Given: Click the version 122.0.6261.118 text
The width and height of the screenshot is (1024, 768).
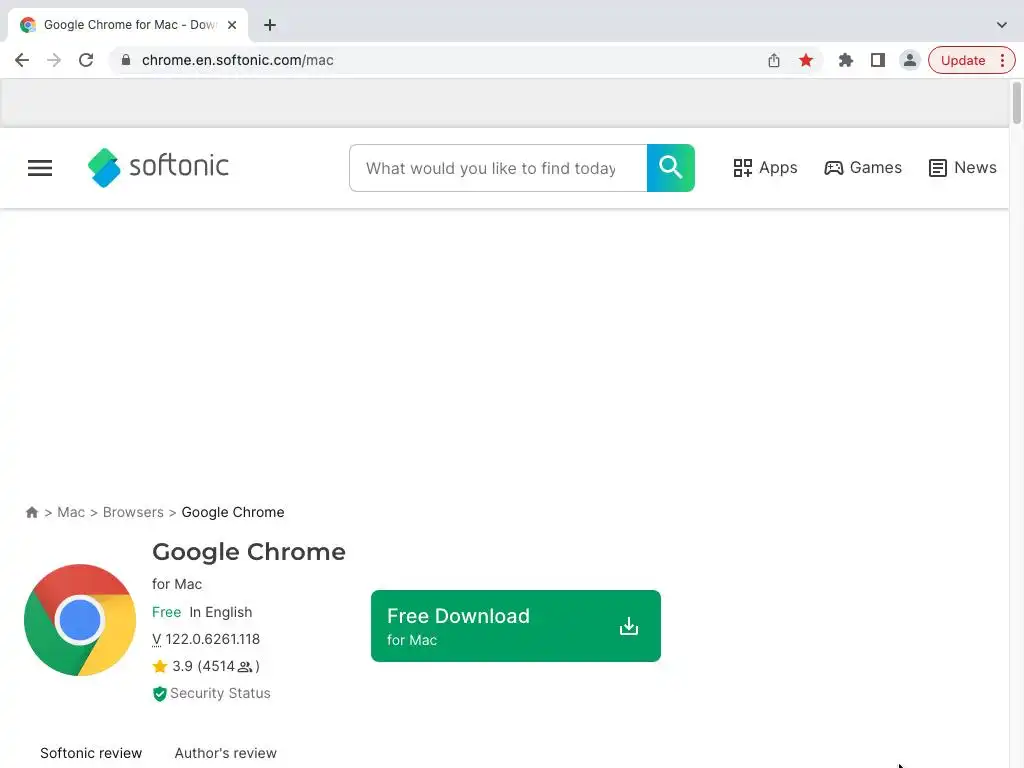Looking at the screenshot, I should 206,639.
